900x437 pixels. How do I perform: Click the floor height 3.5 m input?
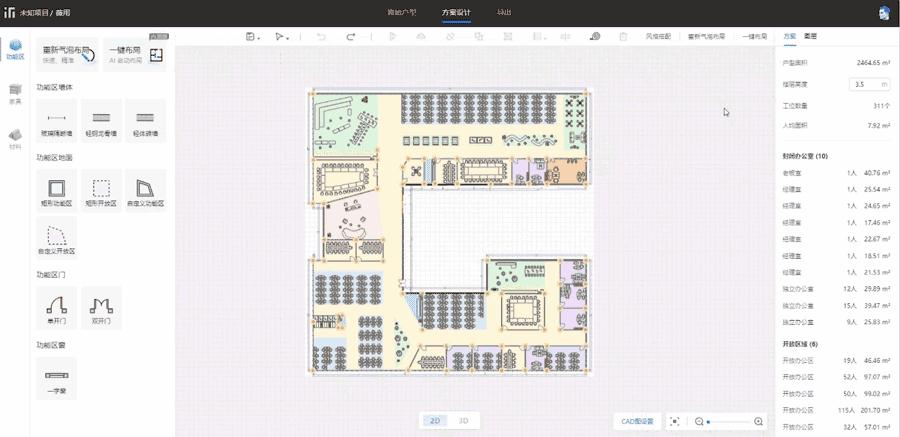(870, 84)
